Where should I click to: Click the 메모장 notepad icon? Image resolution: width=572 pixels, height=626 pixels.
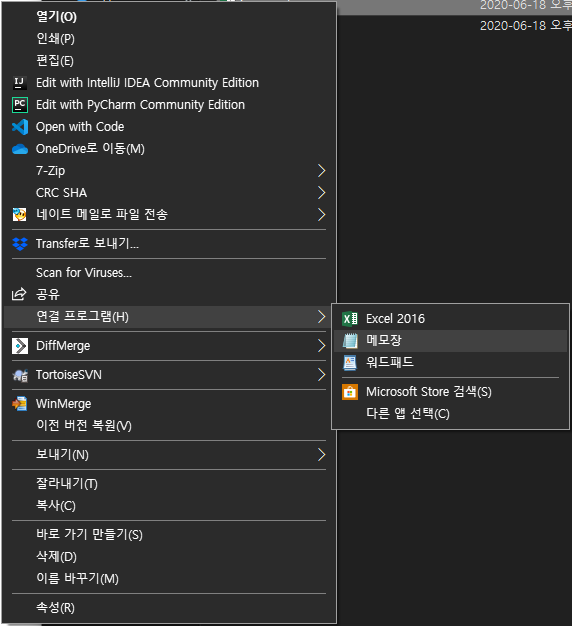pyautogui.click(x=350, y=341)
